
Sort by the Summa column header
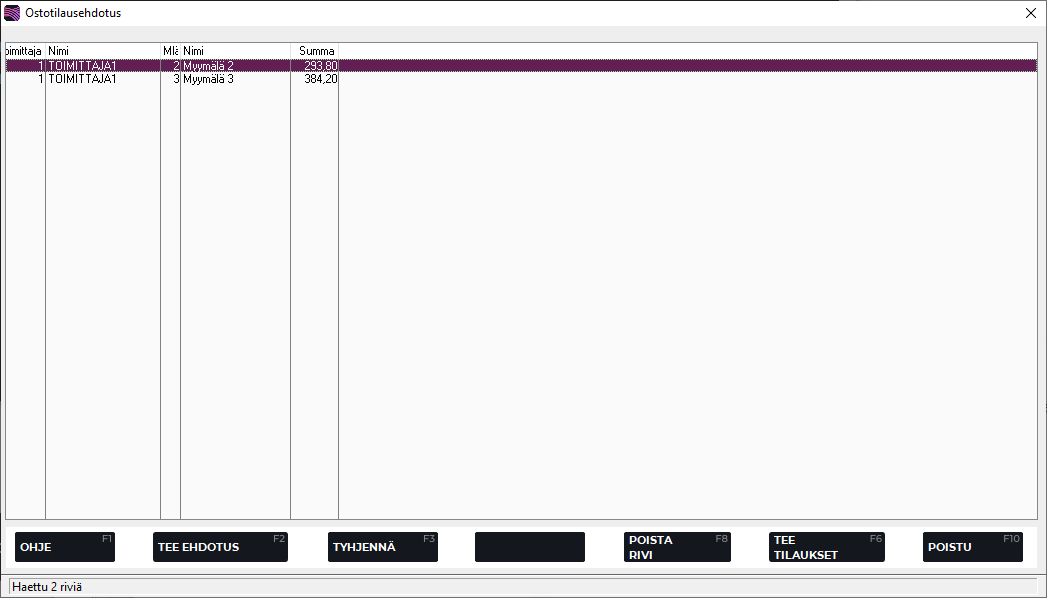315,50
